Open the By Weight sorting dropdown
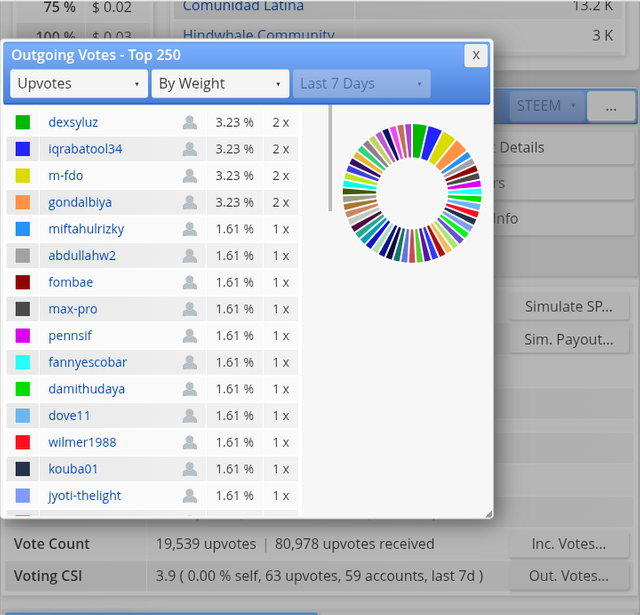The height and width of the screenshot is (615, 640). 220,84
